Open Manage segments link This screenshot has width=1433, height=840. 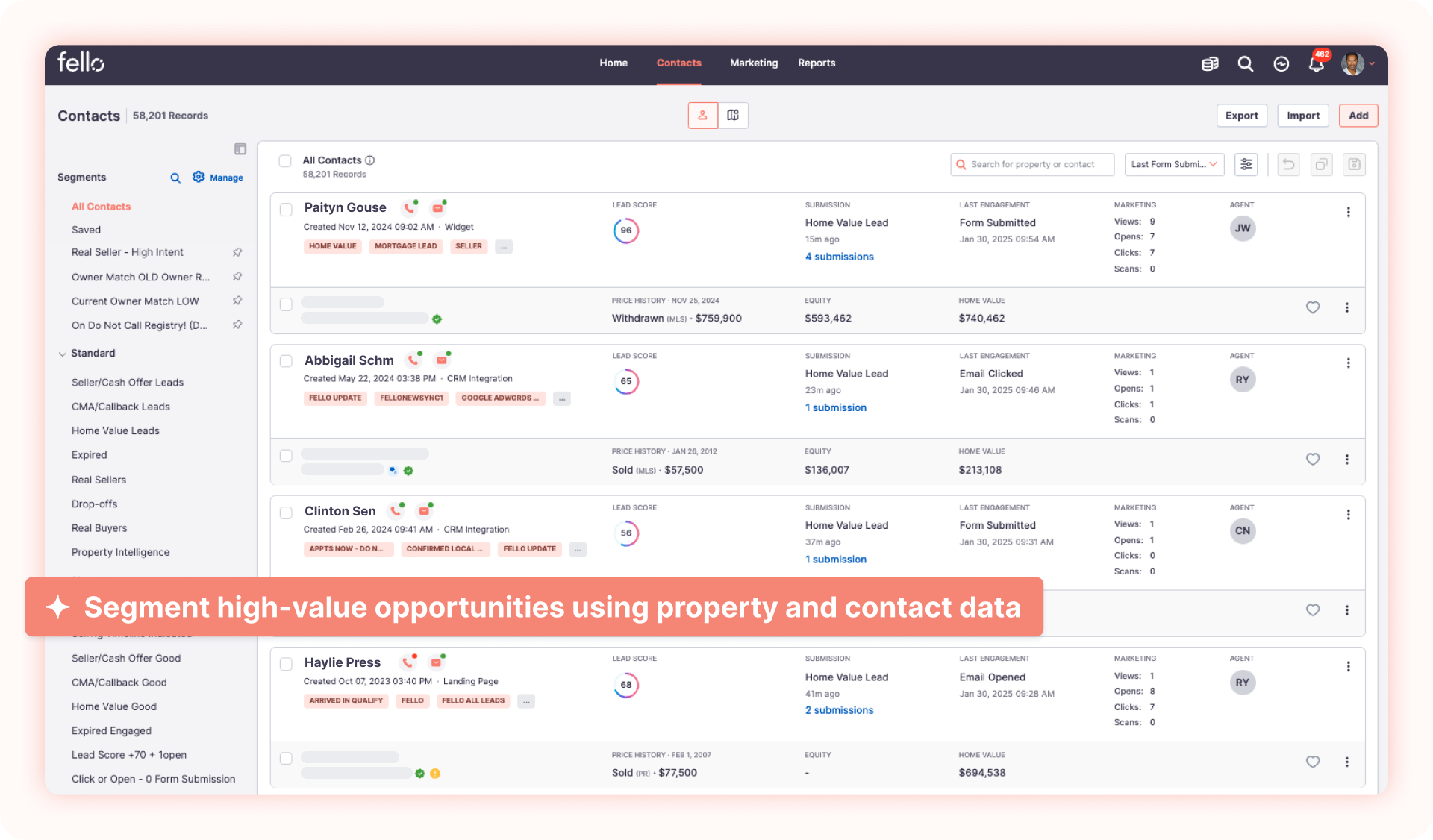[x=218, y=178]
